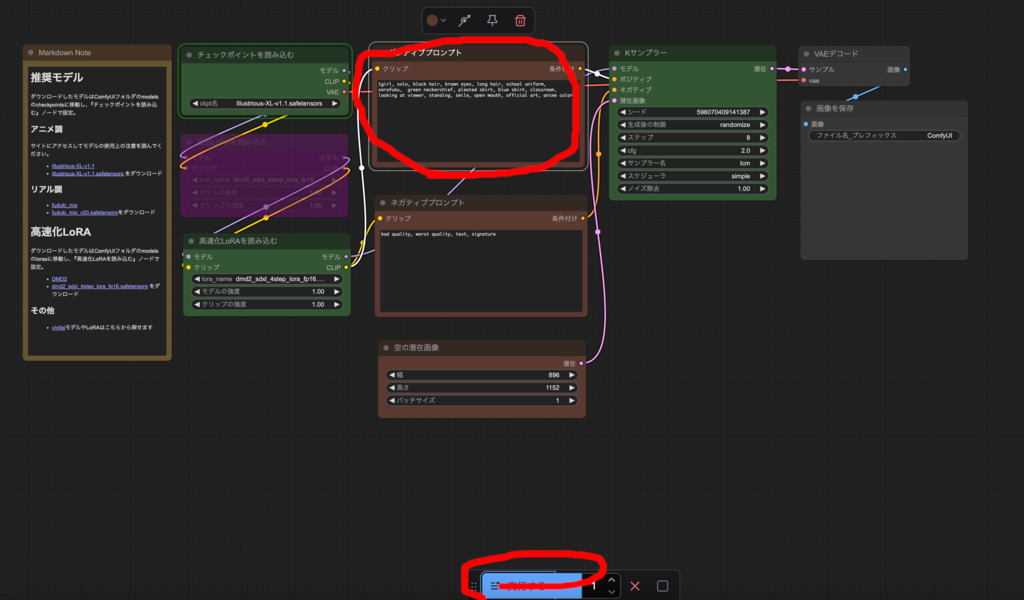The height and width of the screenshot is (600, 1024).
Task: Open the サンプラー名 lcm combo
Action: click(692, 163)
